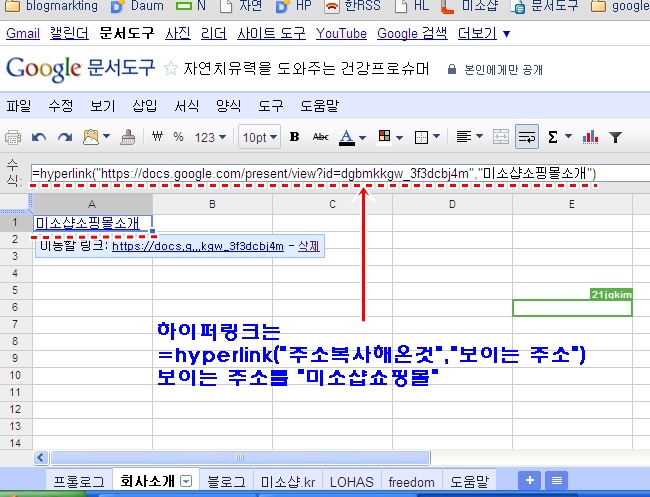Viewport: 650px width, 497px height.
Task: Open the 리더 link
Action: pos(213,33)
